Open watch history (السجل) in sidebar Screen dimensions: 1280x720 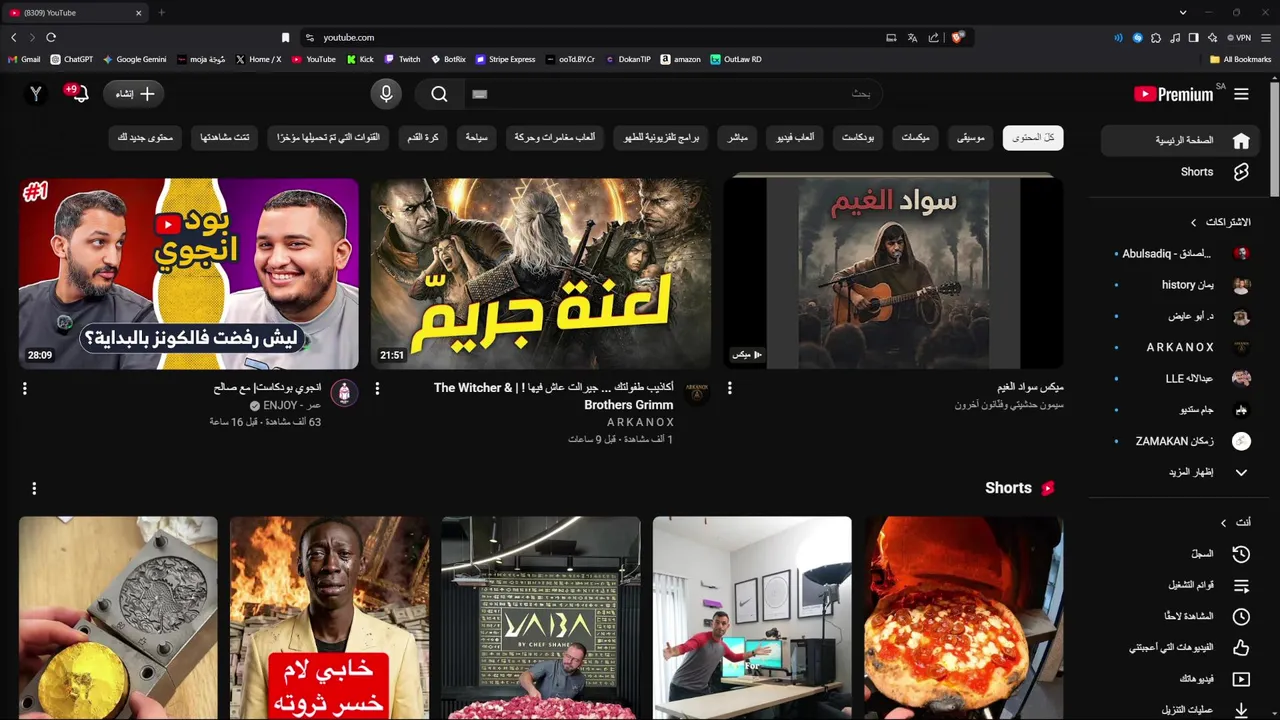(x=1181, y=554)
